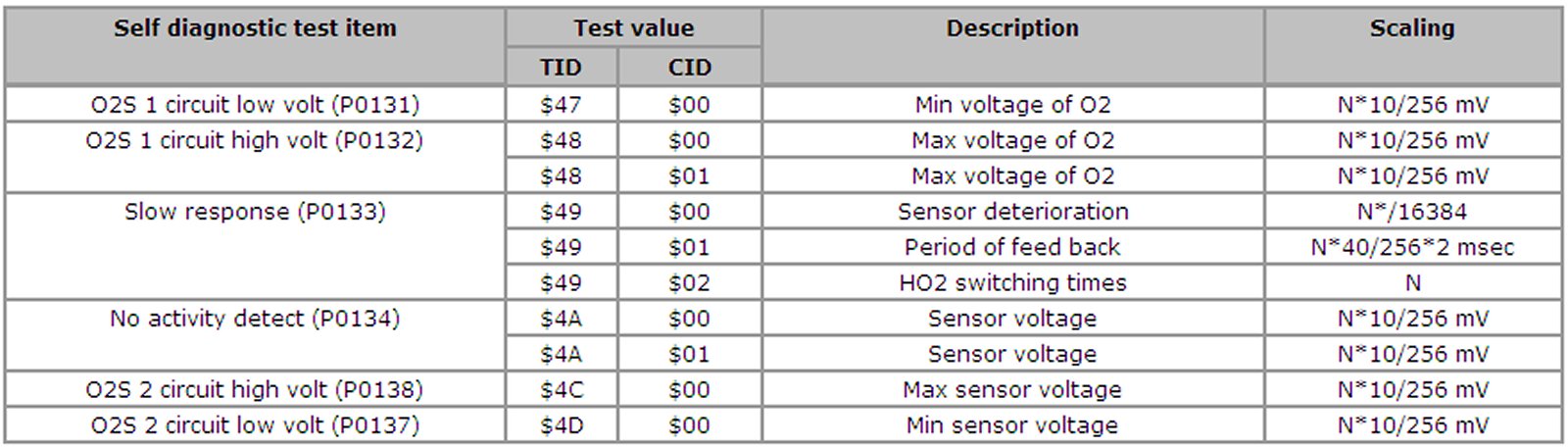Click the Description column header
The width and height of the screenshot is (1568, 447).
(1012, 28)
